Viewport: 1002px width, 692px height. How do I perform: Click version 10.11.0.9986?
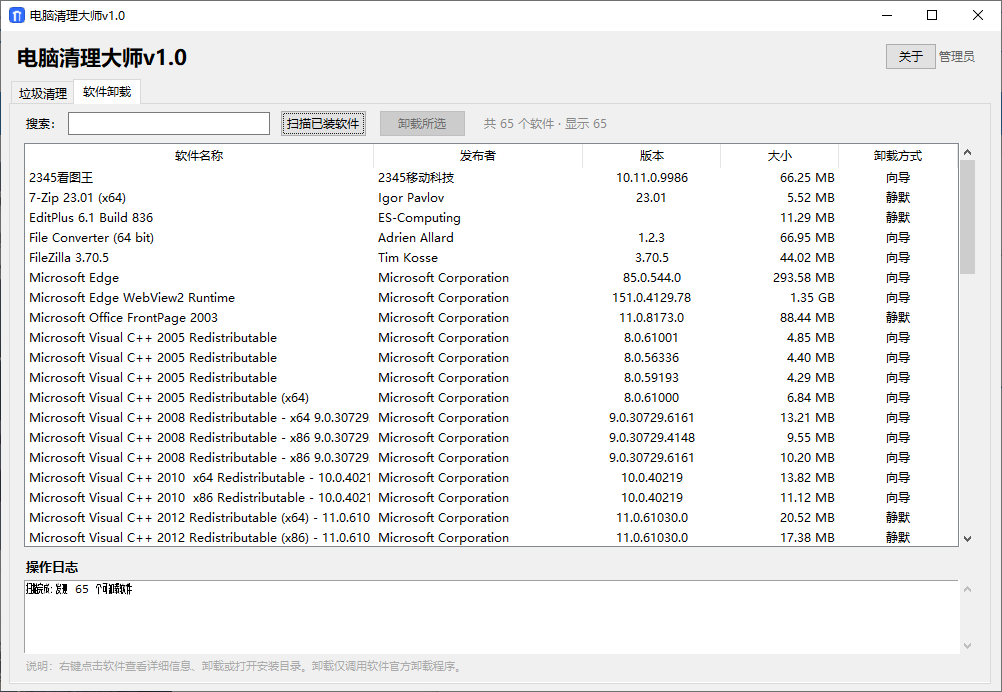click(652, 178)
